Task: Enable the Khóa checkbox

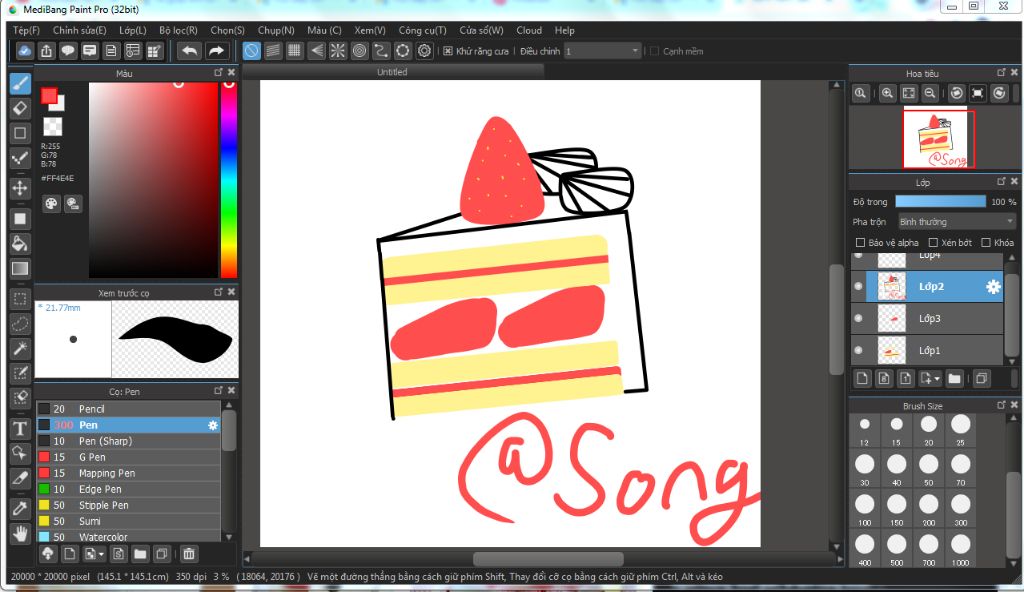Action: click(x=986, y=242)
